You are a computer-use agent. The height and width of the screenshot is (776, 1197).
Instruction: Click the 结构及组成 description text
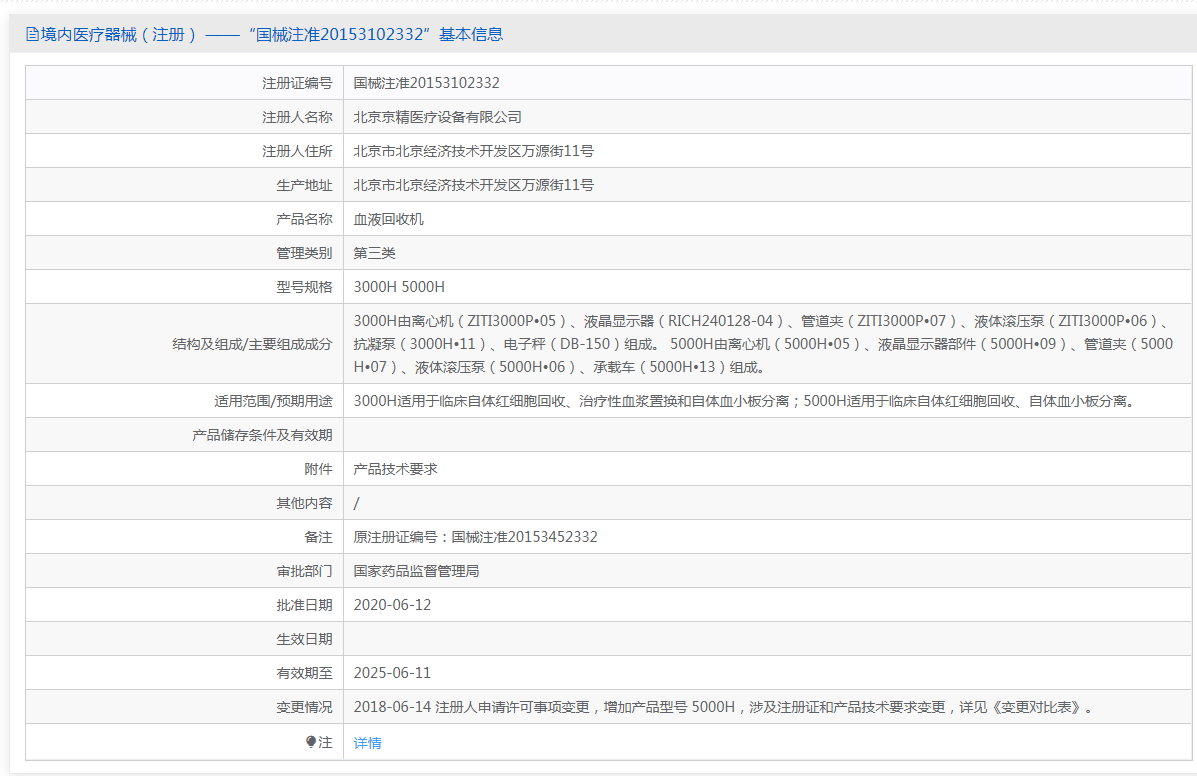pos(760,344)
